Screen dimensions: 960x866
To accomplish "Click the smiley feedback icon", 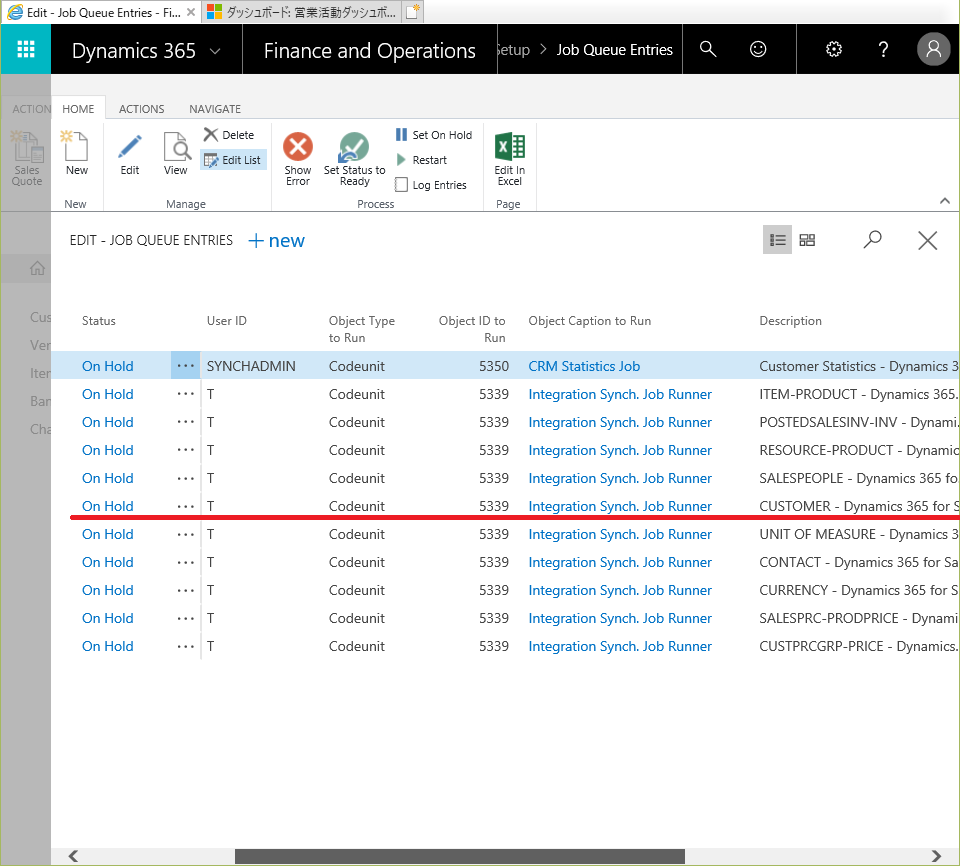I will point(758,49).
